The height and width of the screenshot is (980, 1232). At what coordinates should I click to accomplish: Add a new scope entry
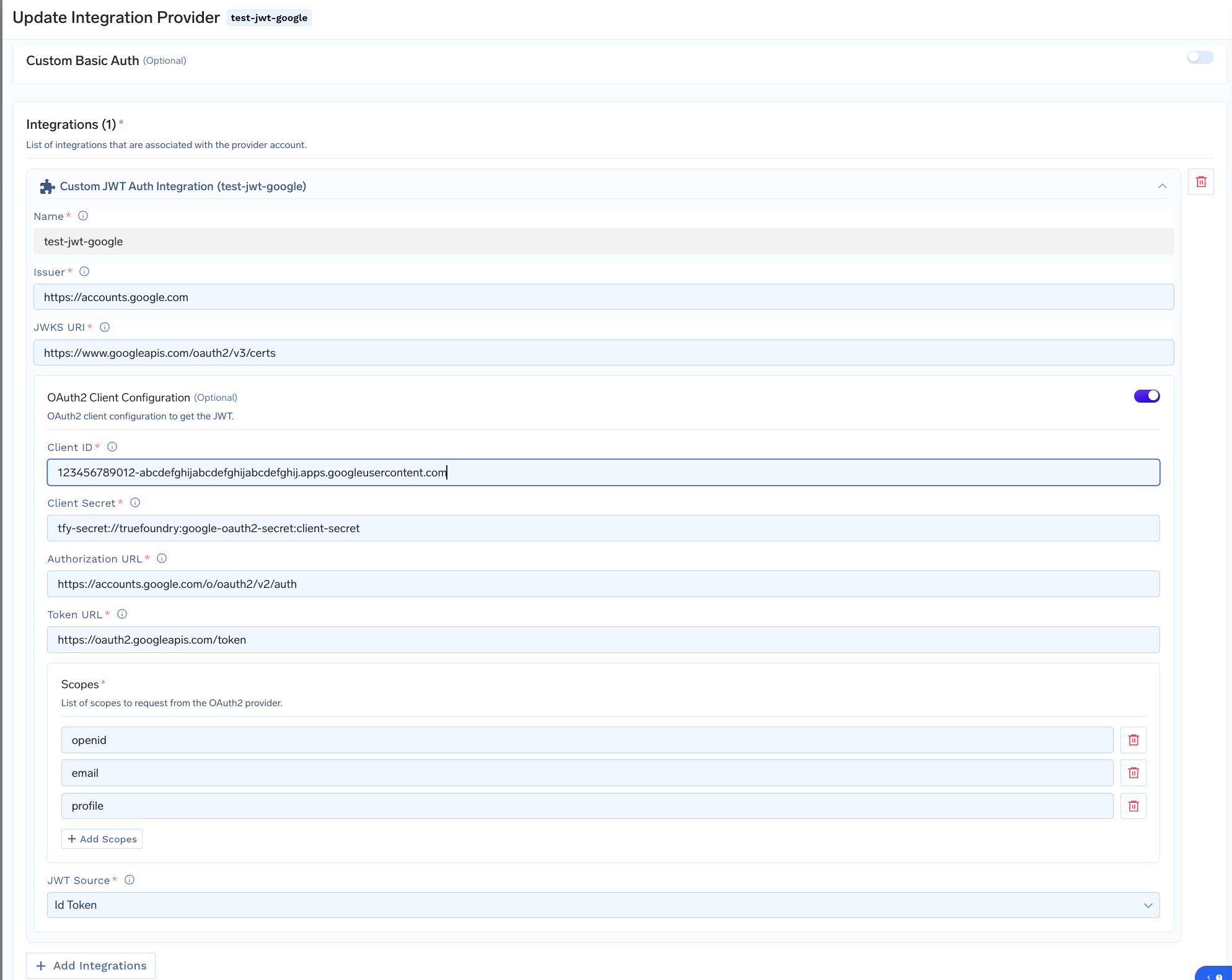(102, 839)
